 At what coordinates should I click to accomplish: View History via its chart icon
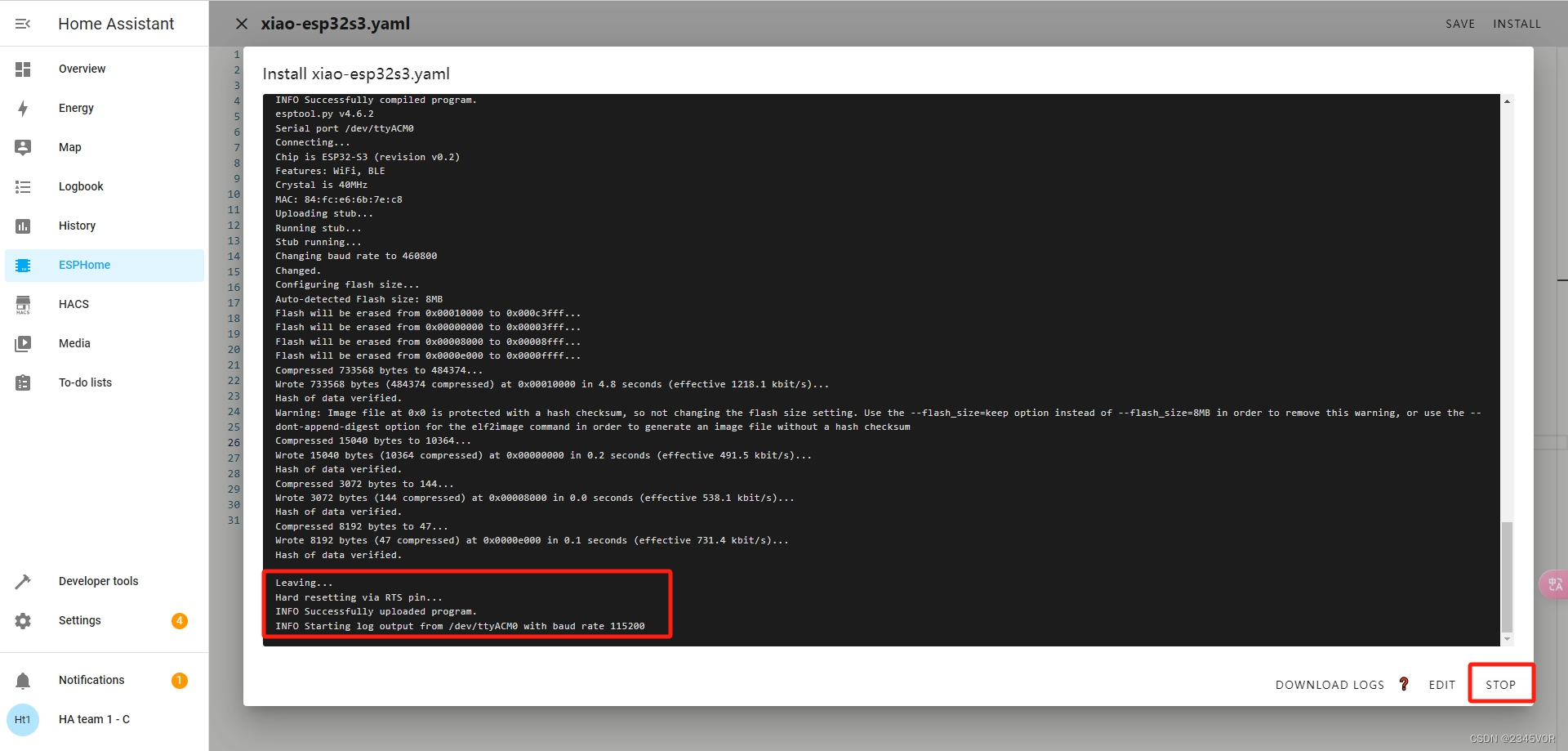23,226
